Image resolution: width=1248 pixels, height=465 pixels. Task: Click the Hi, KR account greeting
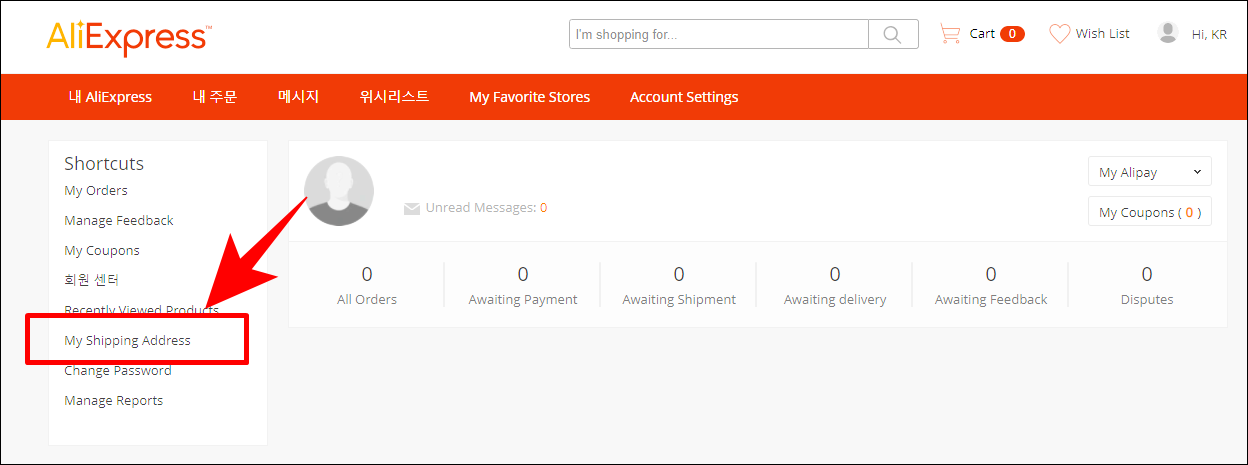[1209, 34]
